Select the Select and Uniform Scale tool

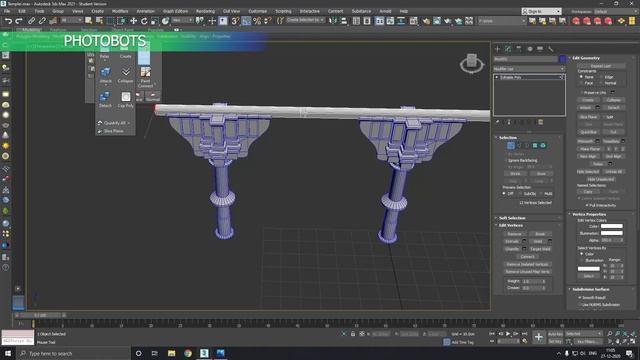[x=155, y=20]
